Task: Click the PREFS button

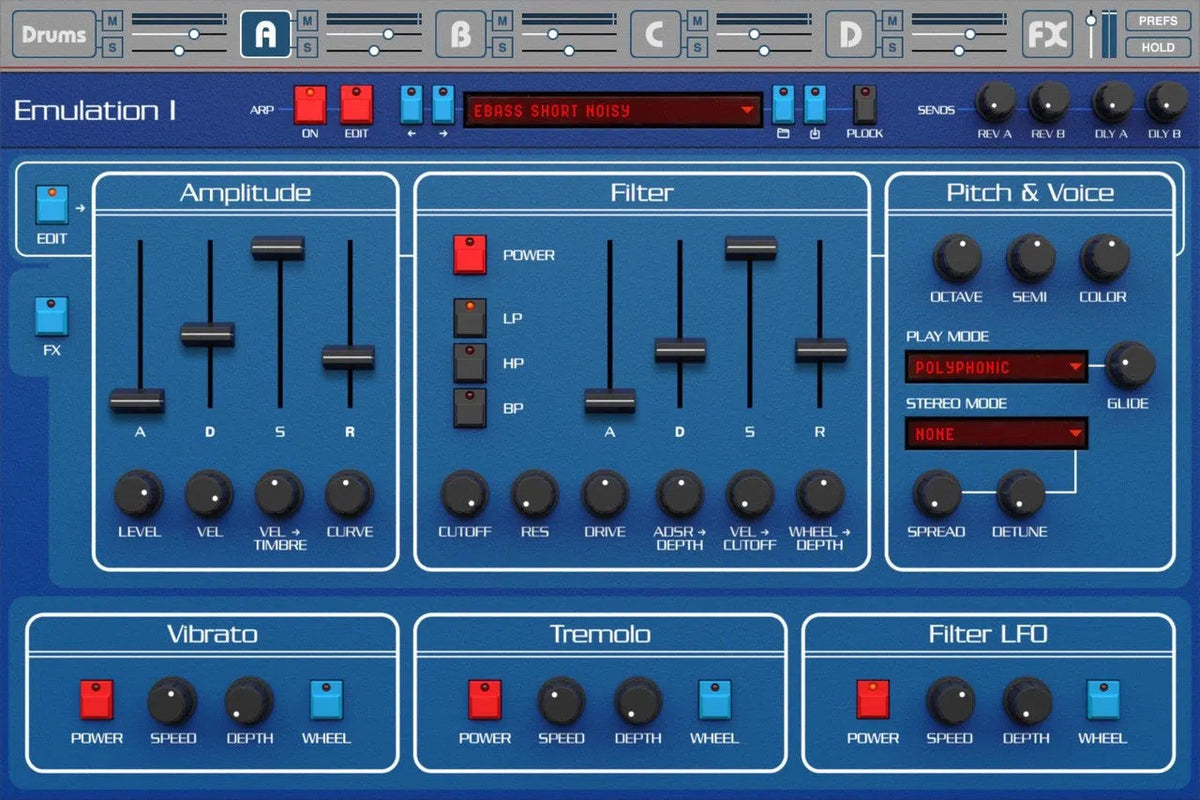Action: (1157, 19)
